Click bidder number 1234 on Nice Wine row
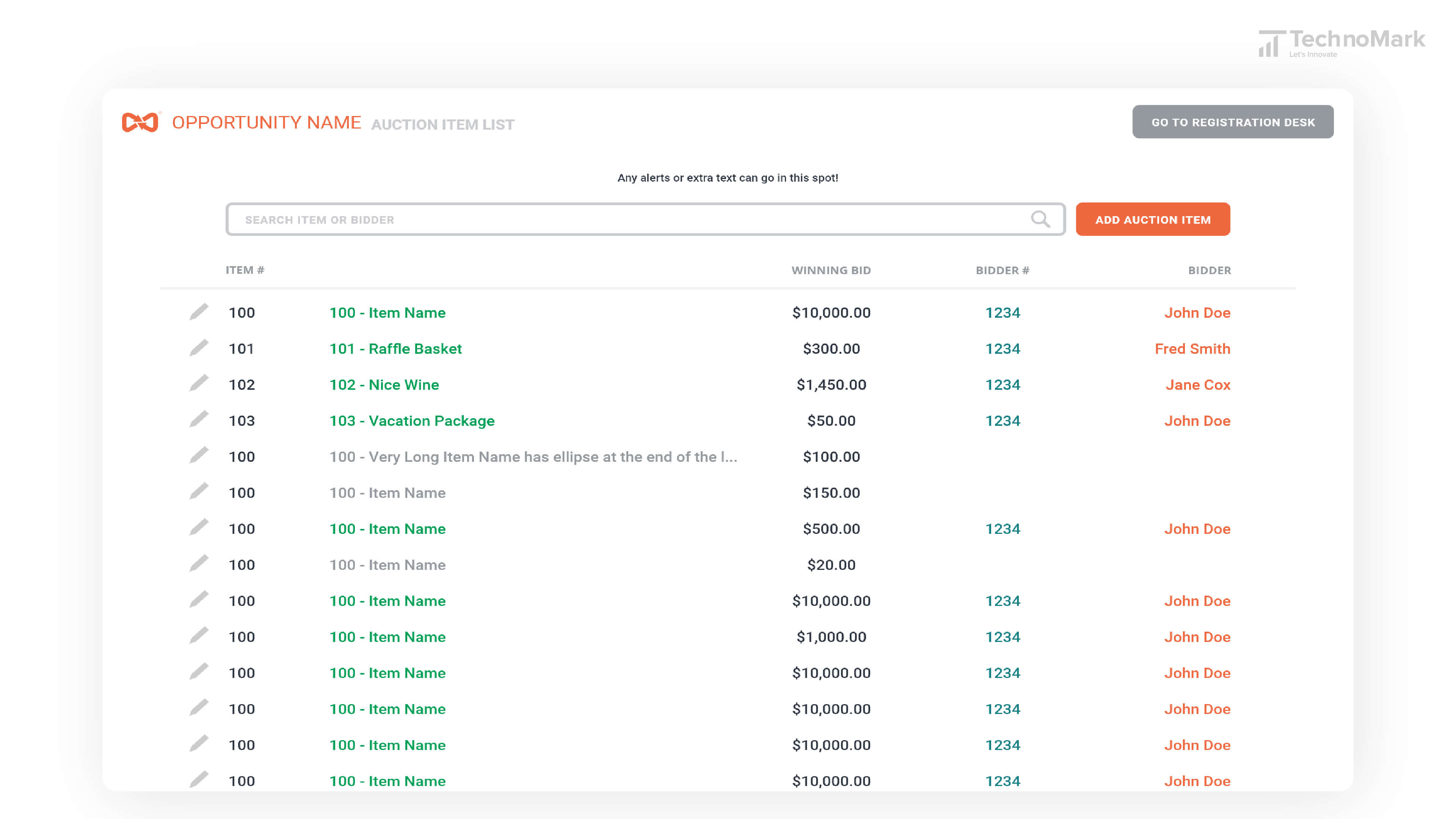Viewport: 1456px width, 819px height. coord(1003,385)
